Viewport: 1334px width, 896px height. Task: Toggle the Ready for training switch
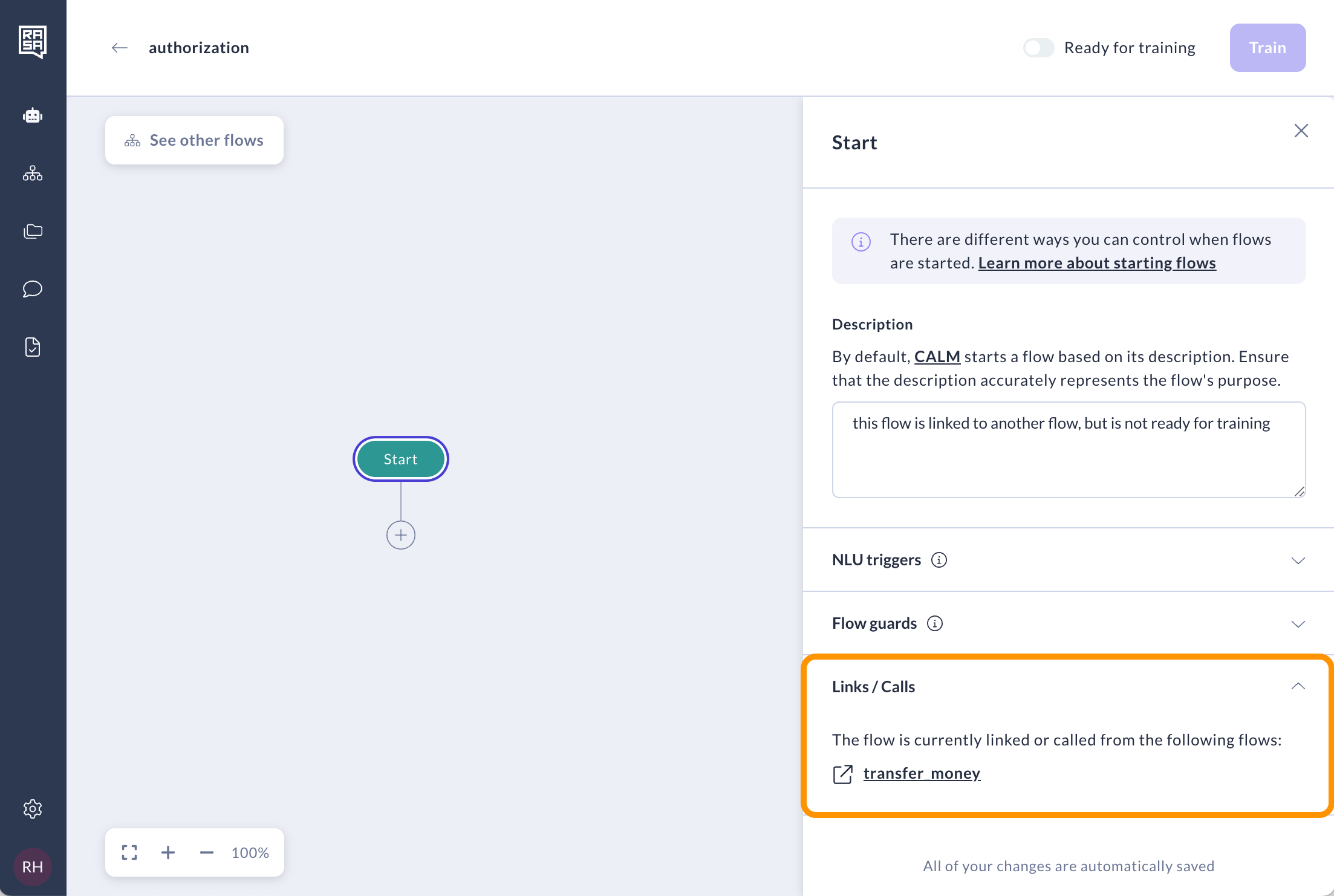(1038, 48)
